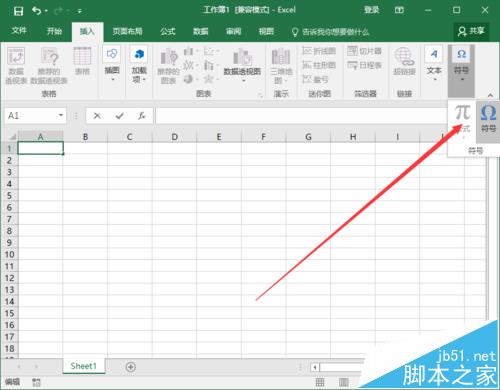Click the Cancel (X) formula bar button
Screen dimensions: 500x390
[97, 116]
